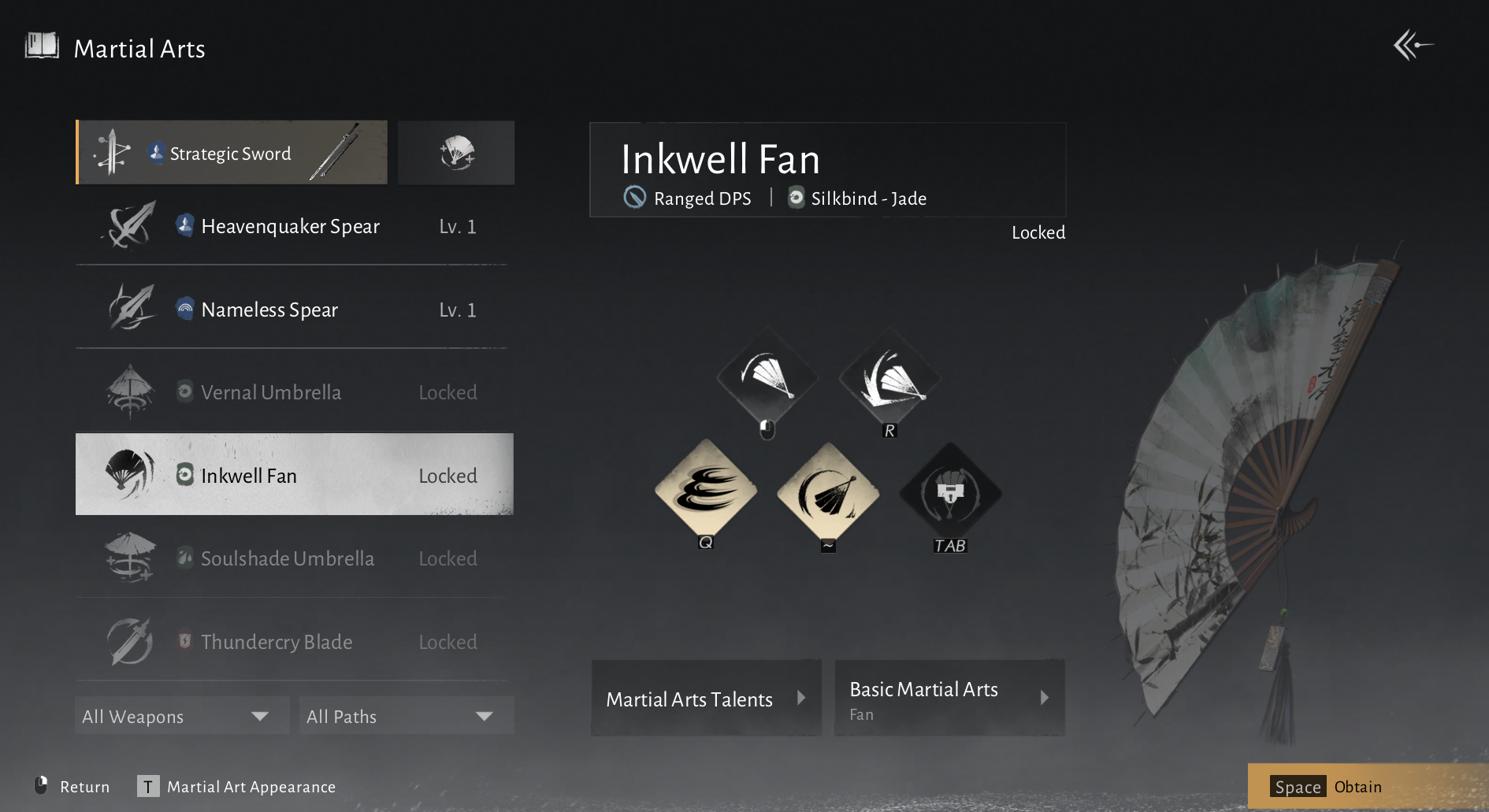Choose the locked Vernal Umbrella entry
Screen dimensions: 1489x812
pos(292,392)
